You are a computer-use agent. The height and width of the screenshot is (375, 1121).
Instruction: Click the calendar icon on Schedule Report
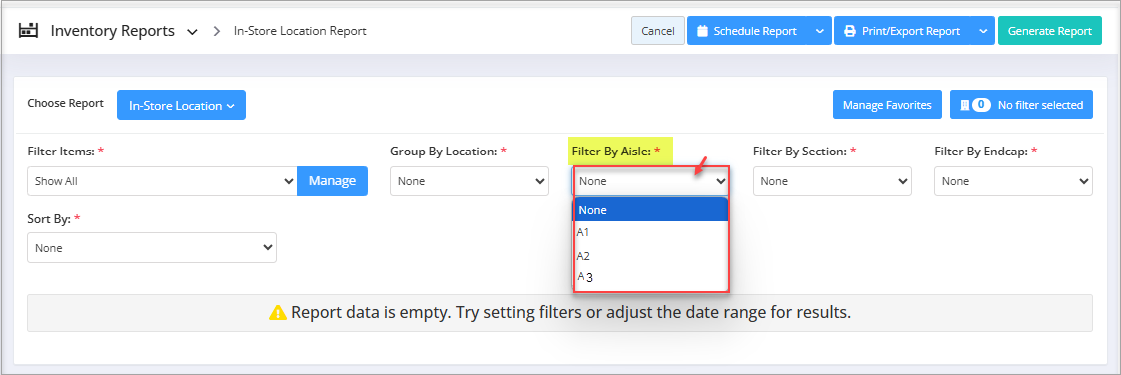click(x=702, y=31)
